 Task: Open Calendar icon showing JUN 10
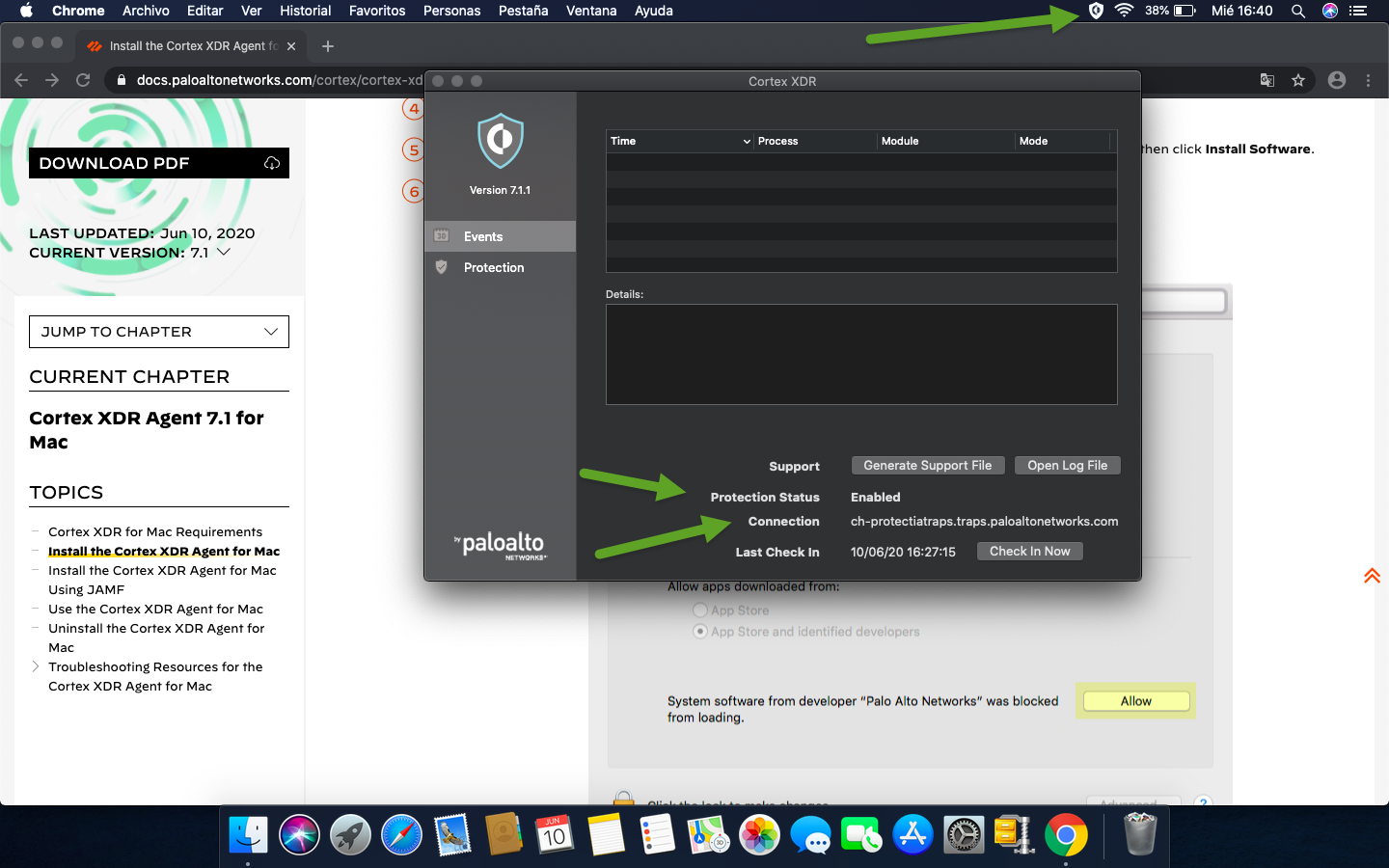[x=555, y=835]
